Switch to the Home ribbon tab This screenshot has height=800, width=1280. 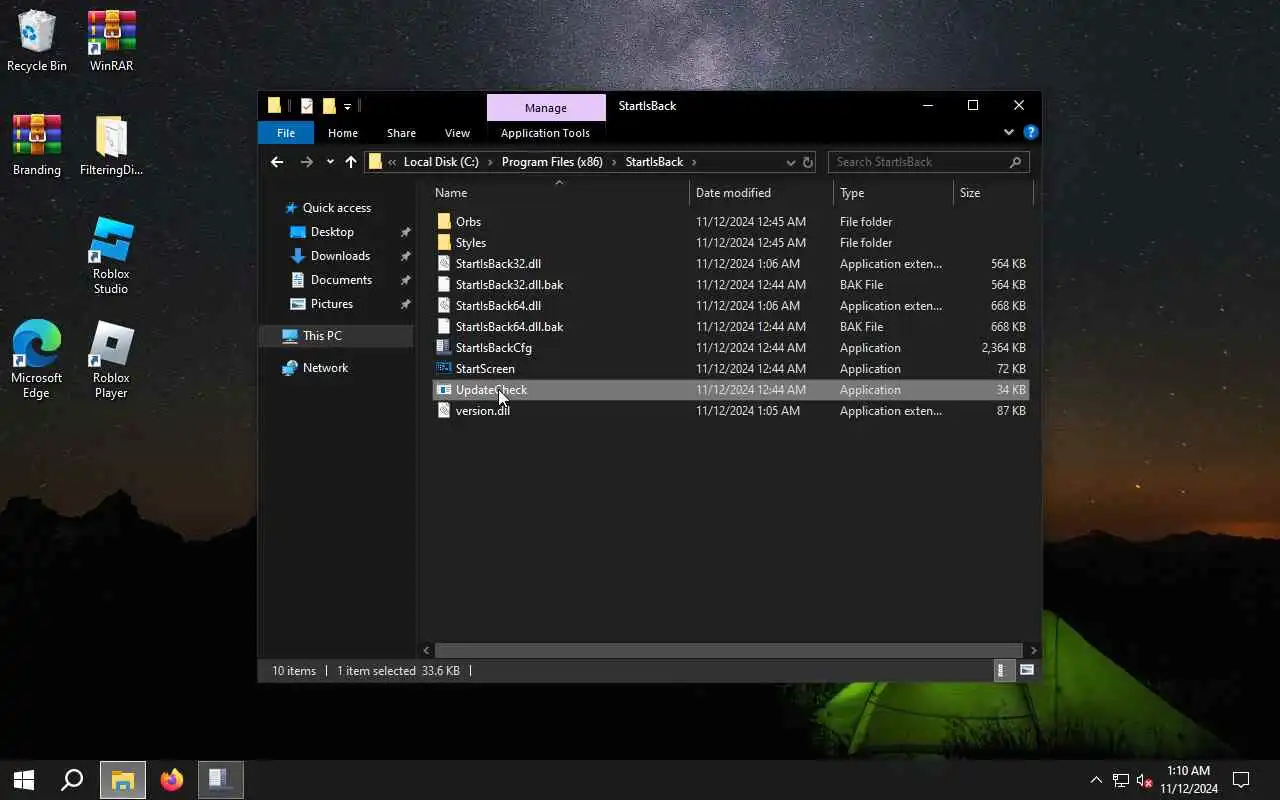click(343, 133)
